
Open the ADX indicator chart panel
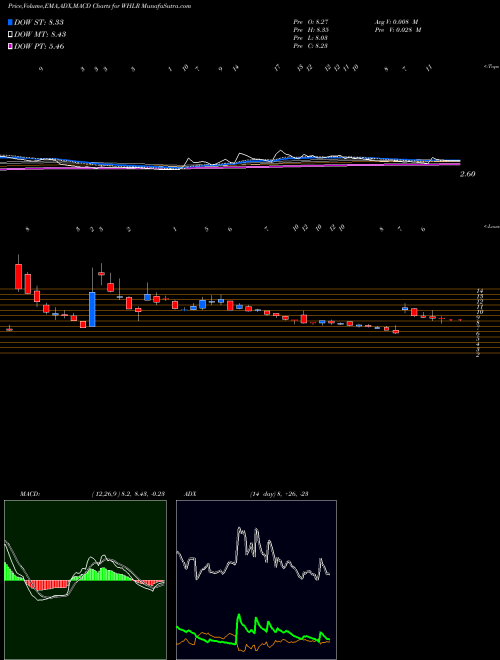[x=256, y=580]
